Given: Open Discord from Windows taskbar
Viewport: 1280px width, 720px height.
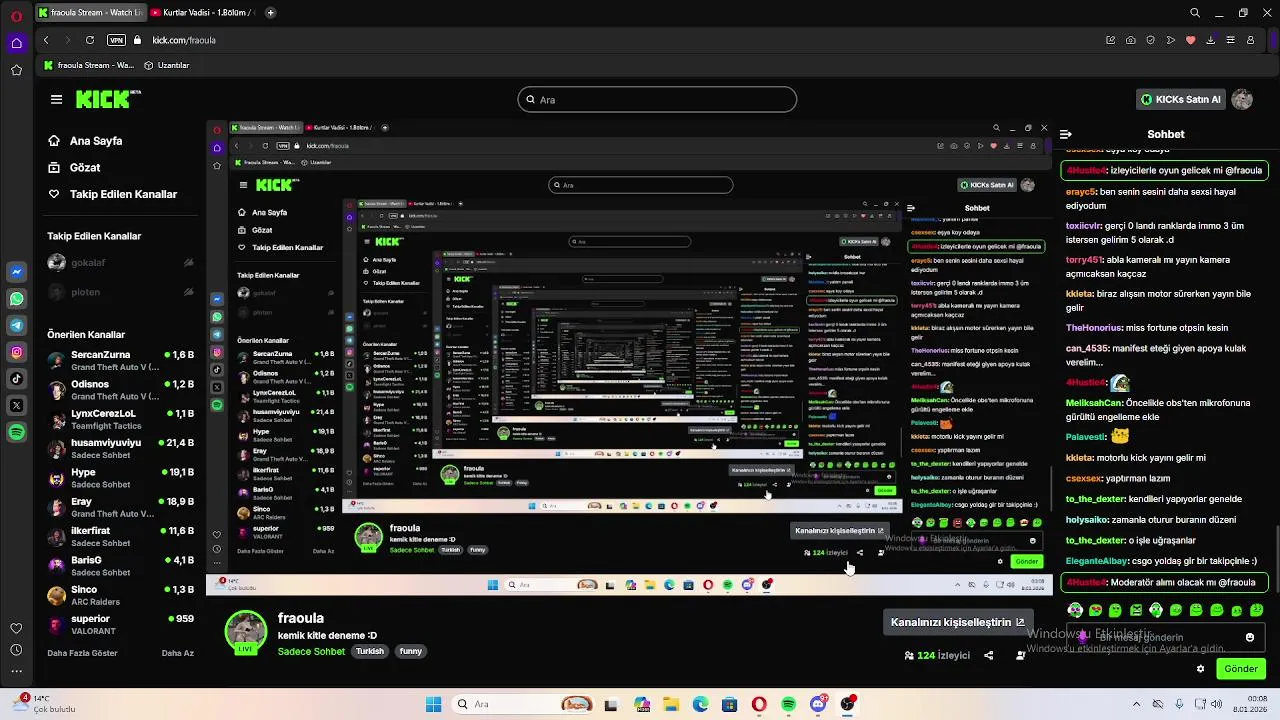Looking at the screenshot, I should [x=818, y=704].
